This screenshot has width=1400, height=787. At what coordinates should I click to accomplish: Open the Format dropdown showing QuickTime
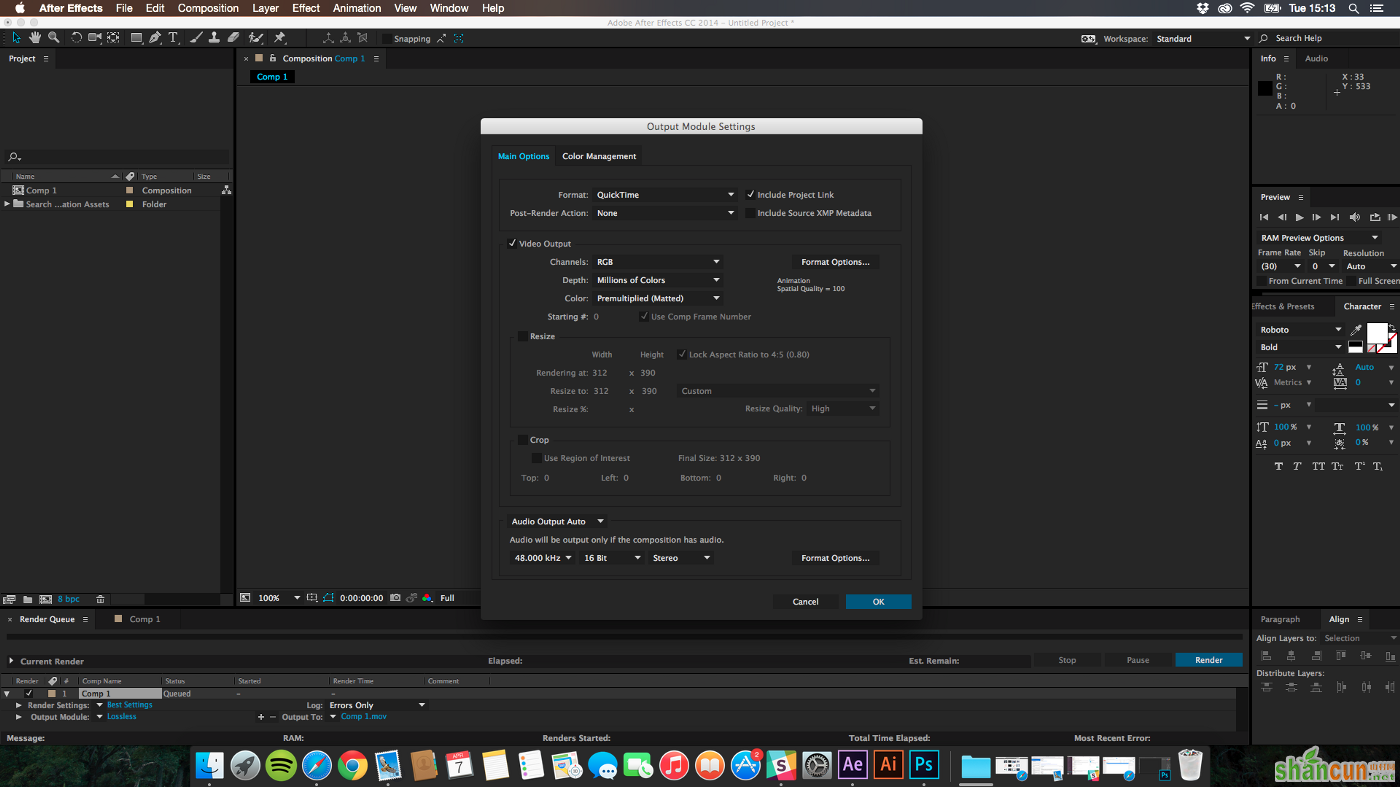[665, 195]
